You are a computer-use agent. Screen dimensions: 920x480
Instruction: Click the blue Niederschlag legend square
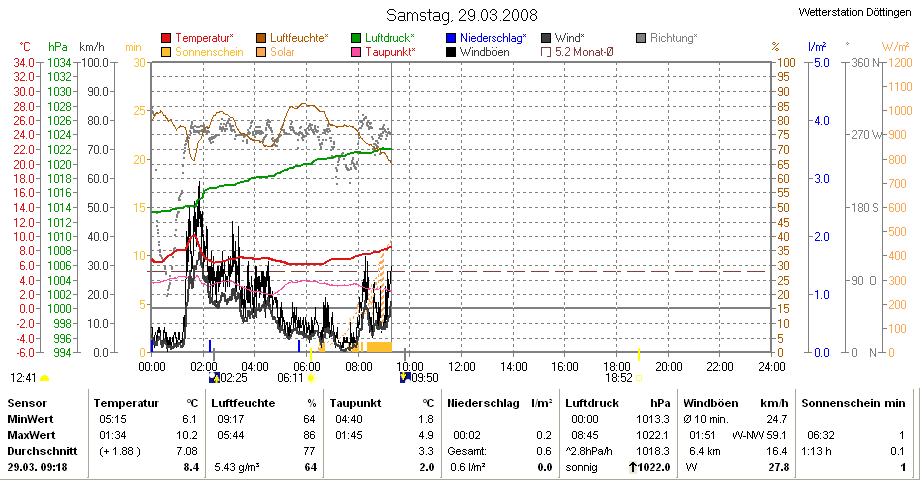(451, 38)
